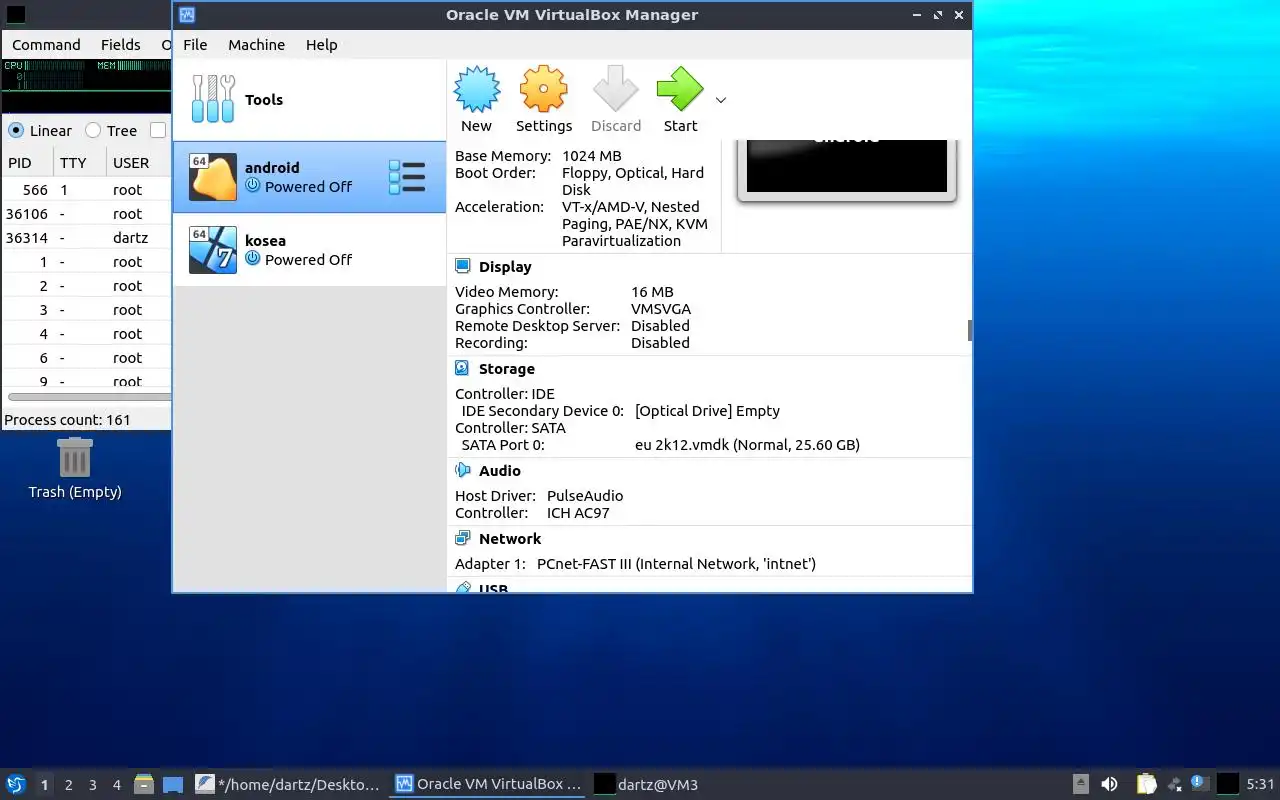Click process list horizontal scrollbar
Viewport: 1280px width, 800px height.
88,397
